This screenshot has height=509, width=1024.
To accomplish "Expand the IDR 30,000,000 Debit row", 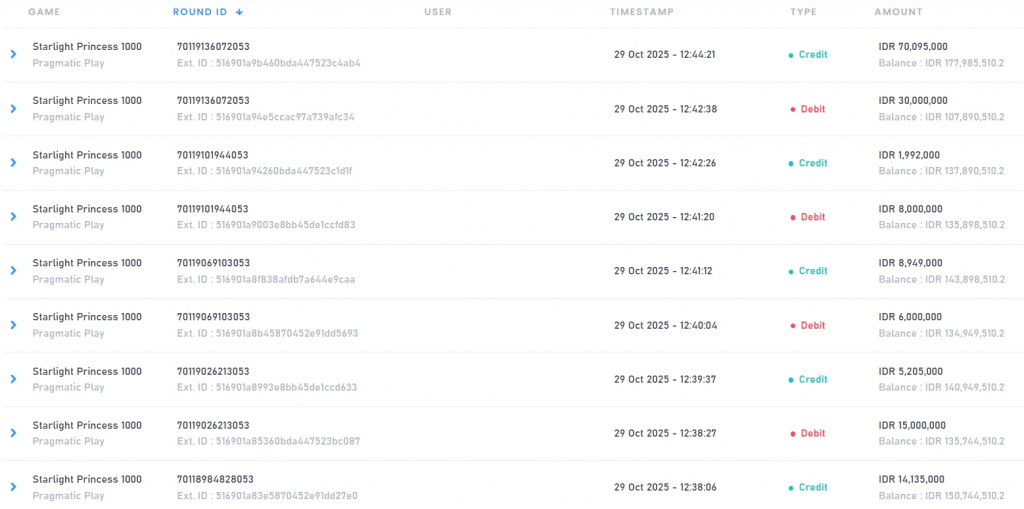I will point(13,108).
